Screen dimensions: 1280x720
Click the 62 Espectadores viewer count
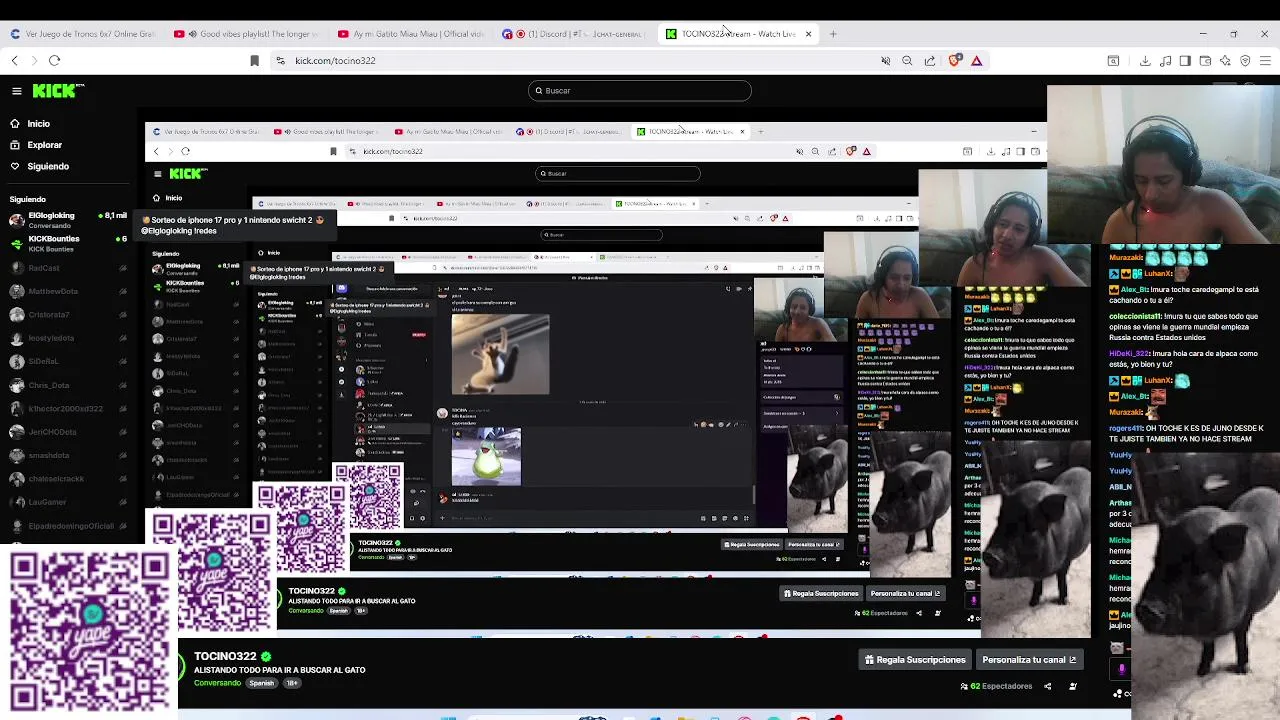coord(996,686)
